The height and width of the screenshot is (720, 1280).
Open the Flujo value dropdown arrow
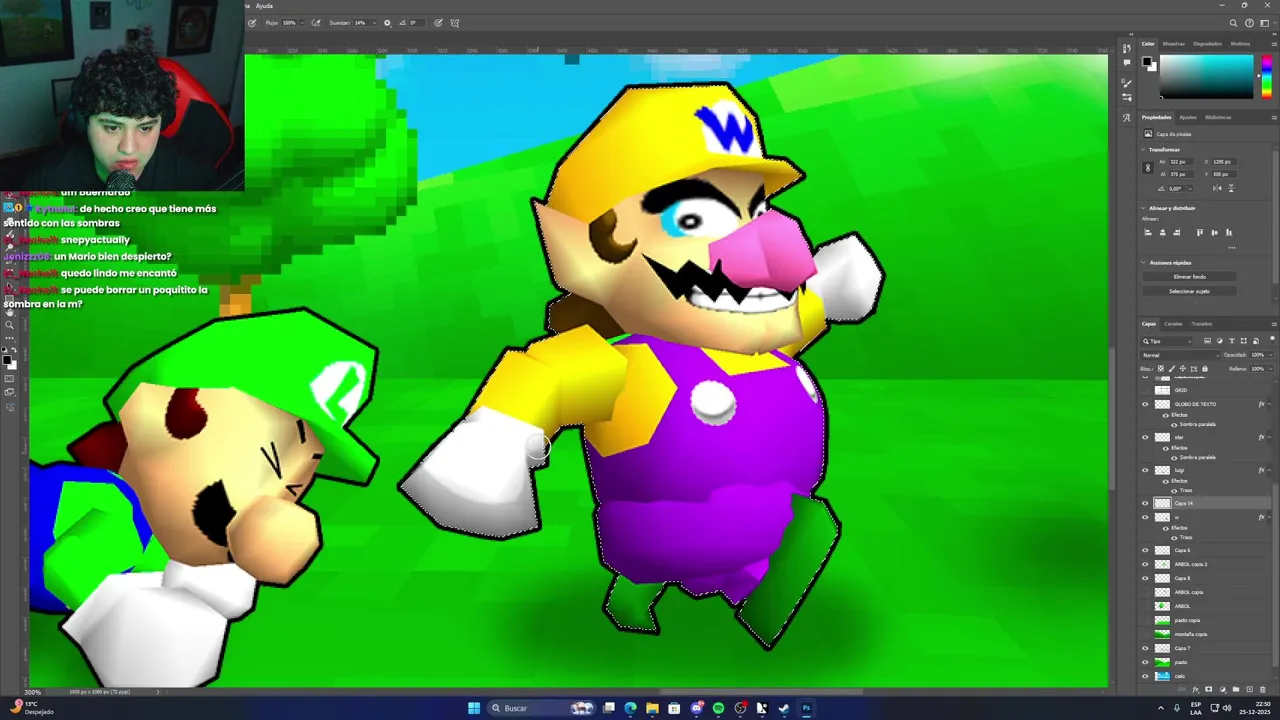(x=301, y=22)
